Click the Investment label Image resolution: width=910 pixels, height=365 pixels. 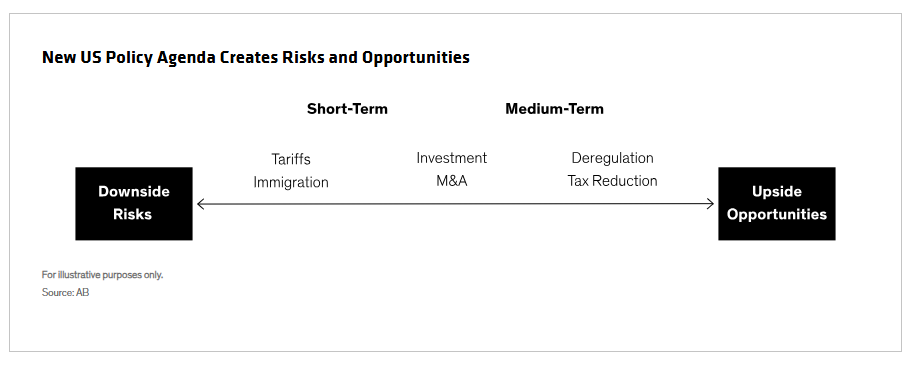(x=452, y=158)
